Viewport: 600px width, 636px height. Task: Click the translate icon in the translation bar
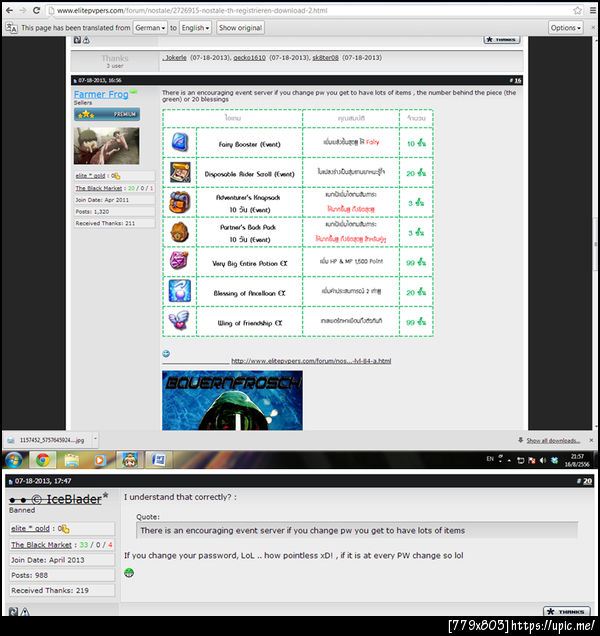11,28
